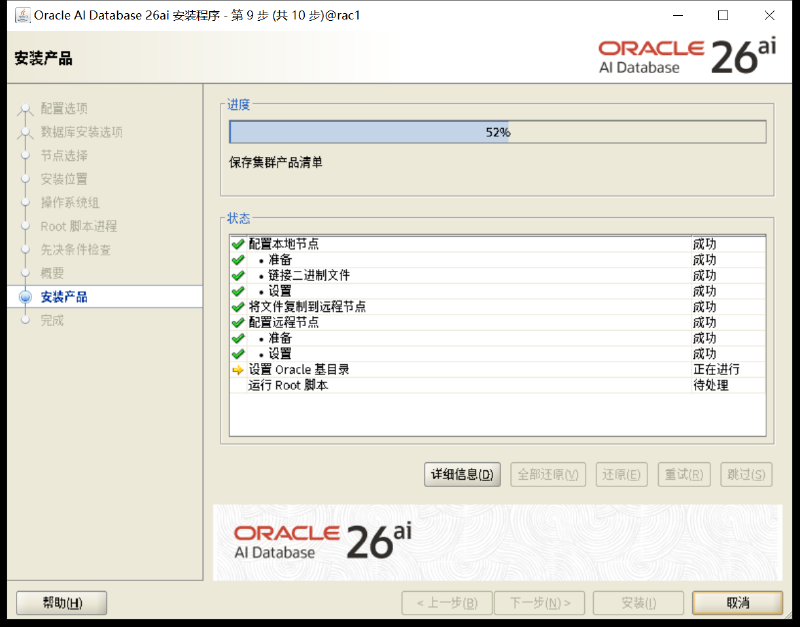
Task: Click the 链接二进制文件 status row
Action: 497,275
